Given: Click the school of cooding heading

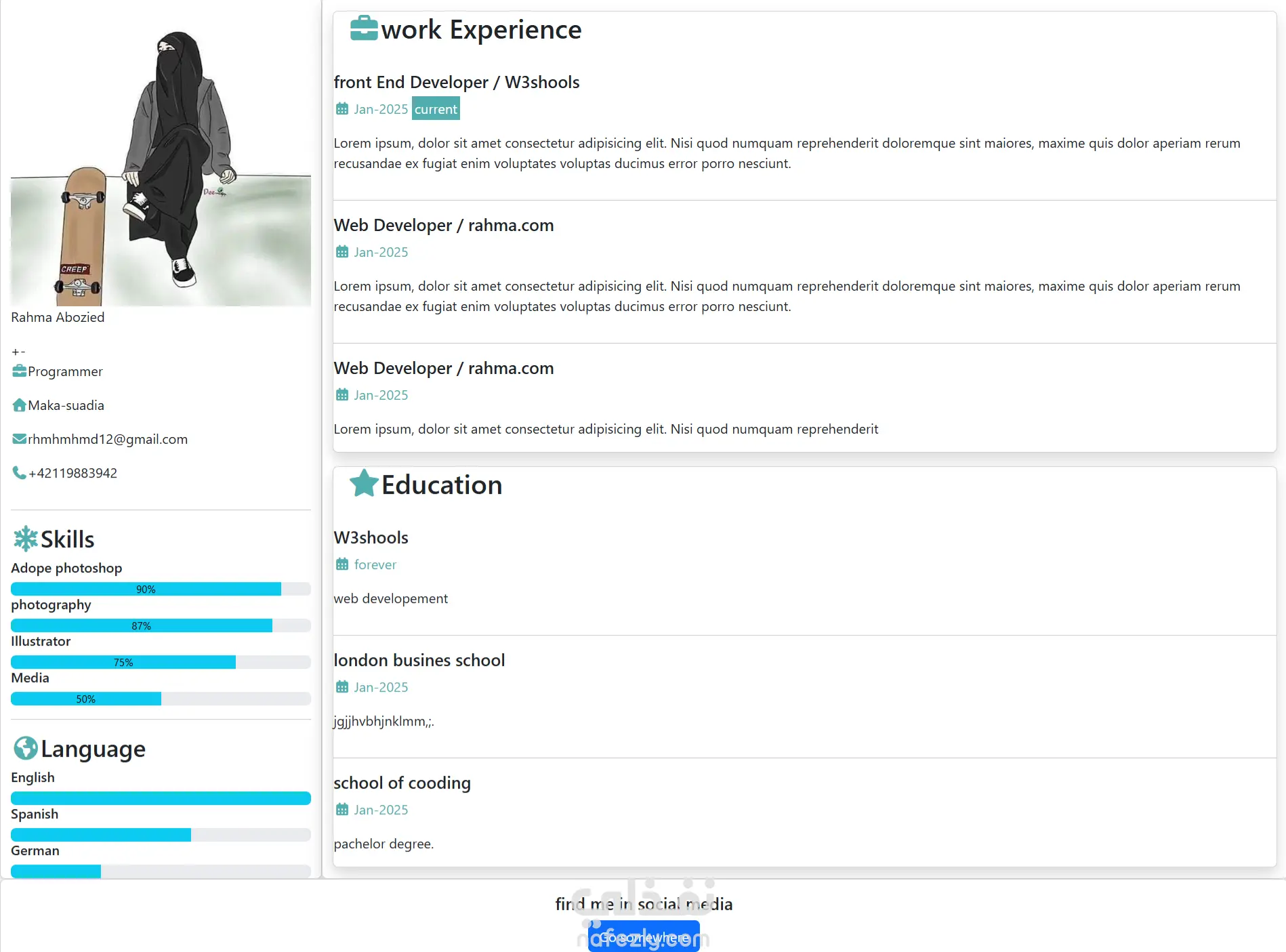Looking at the screenshot, I should click(x=402, y=783).
